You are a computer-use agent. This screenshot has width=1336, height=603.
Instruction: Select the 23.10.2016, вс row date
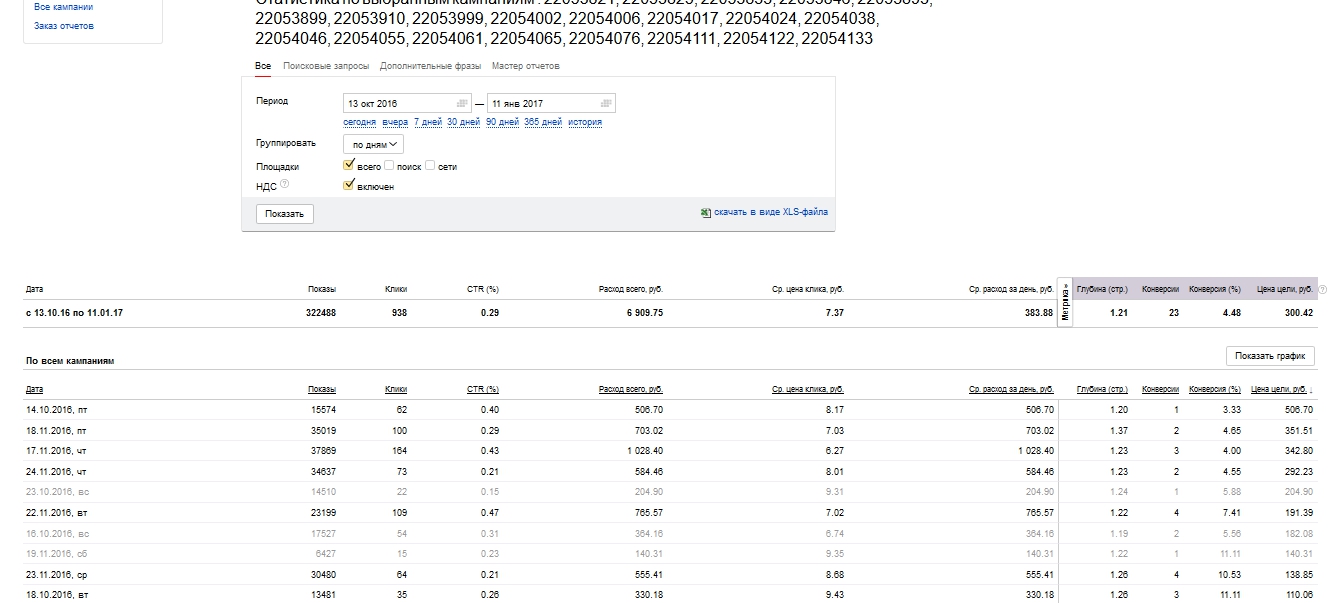pos(58,492)
